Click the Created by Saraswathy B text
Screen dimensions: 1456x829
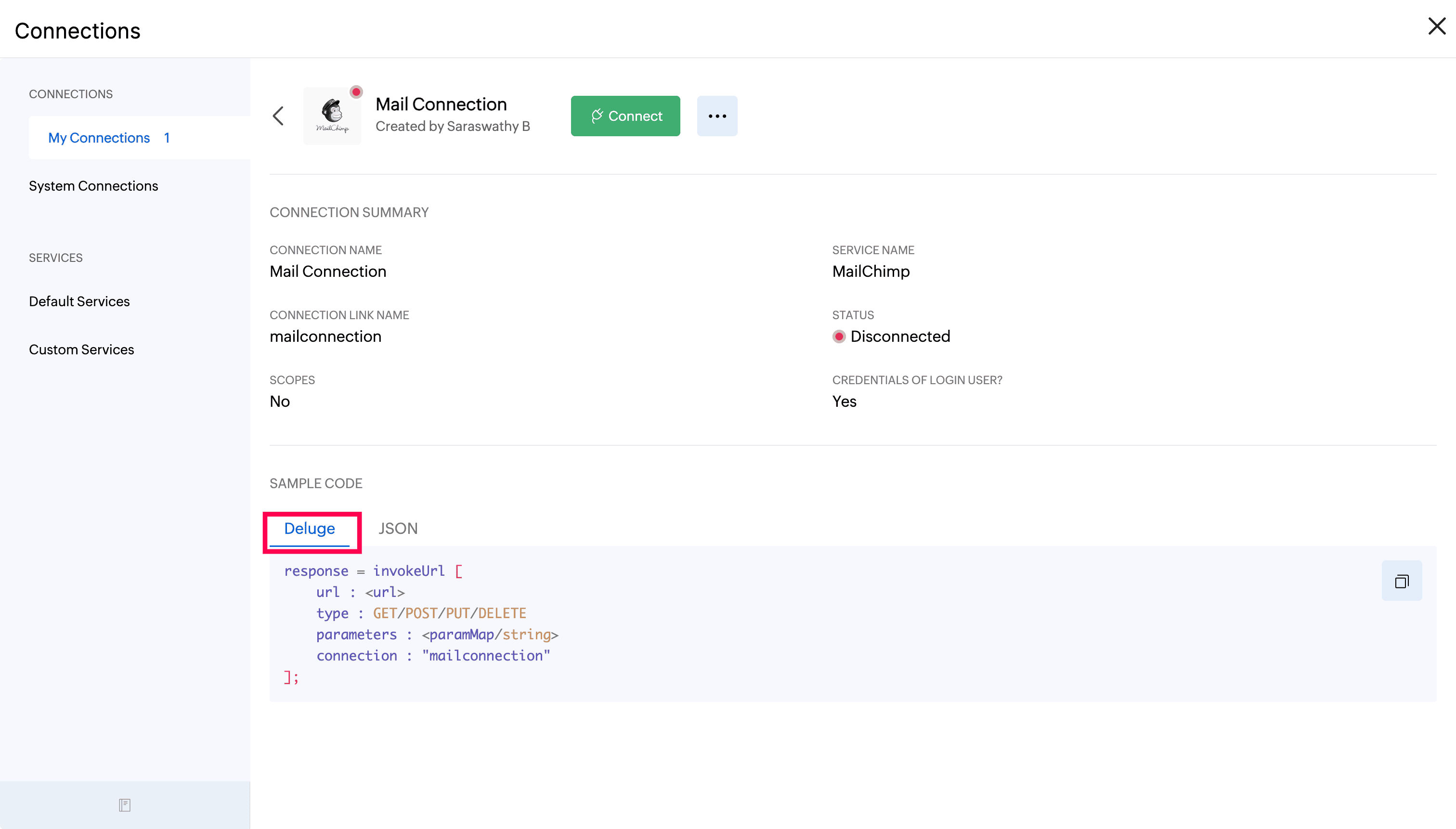(453, 127)
